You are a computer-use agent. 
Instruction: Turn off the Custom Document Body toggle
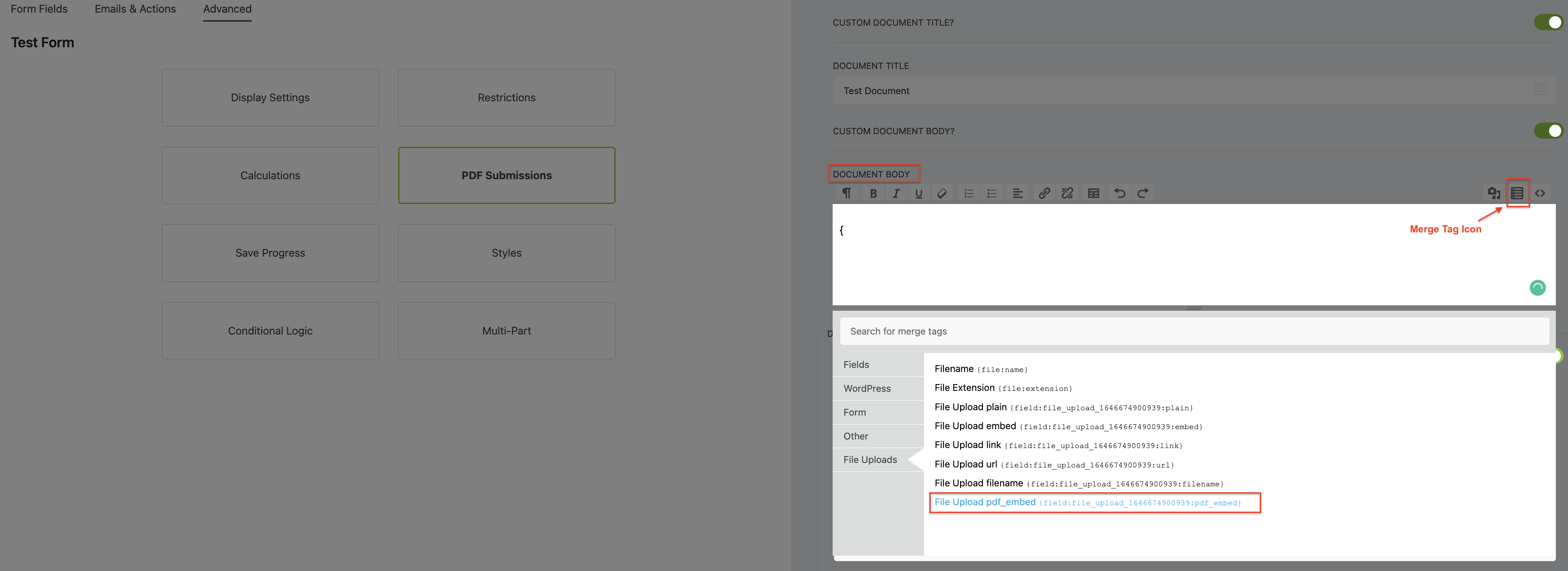click(1549, 130)
